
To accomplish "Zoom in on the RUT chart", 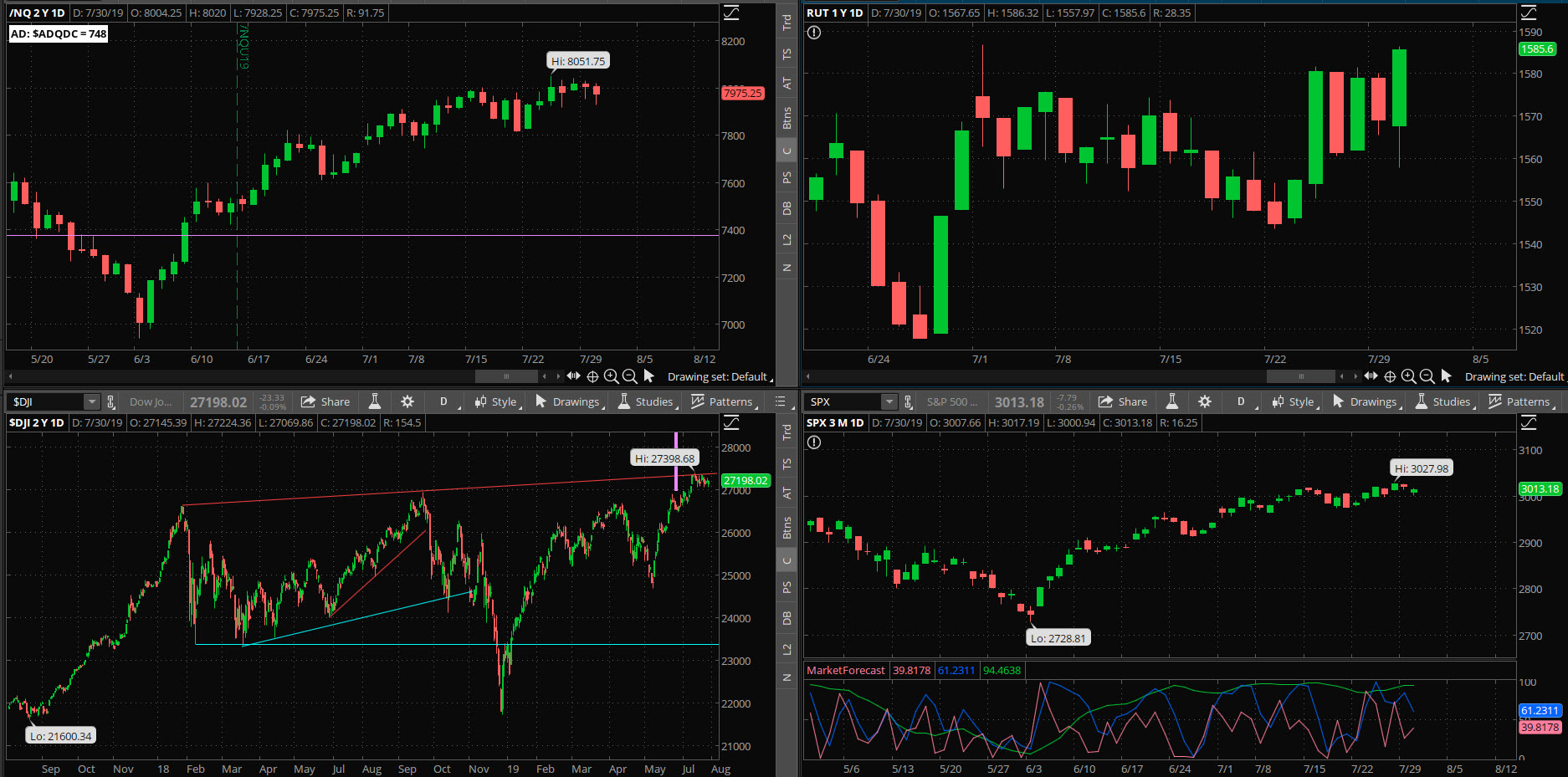I will click(1408, 376).
